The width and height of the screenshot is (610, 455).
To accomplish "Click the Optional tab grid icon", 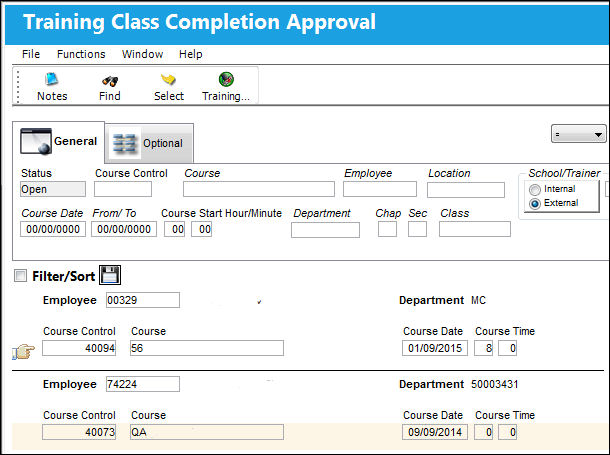I will 124,144.
